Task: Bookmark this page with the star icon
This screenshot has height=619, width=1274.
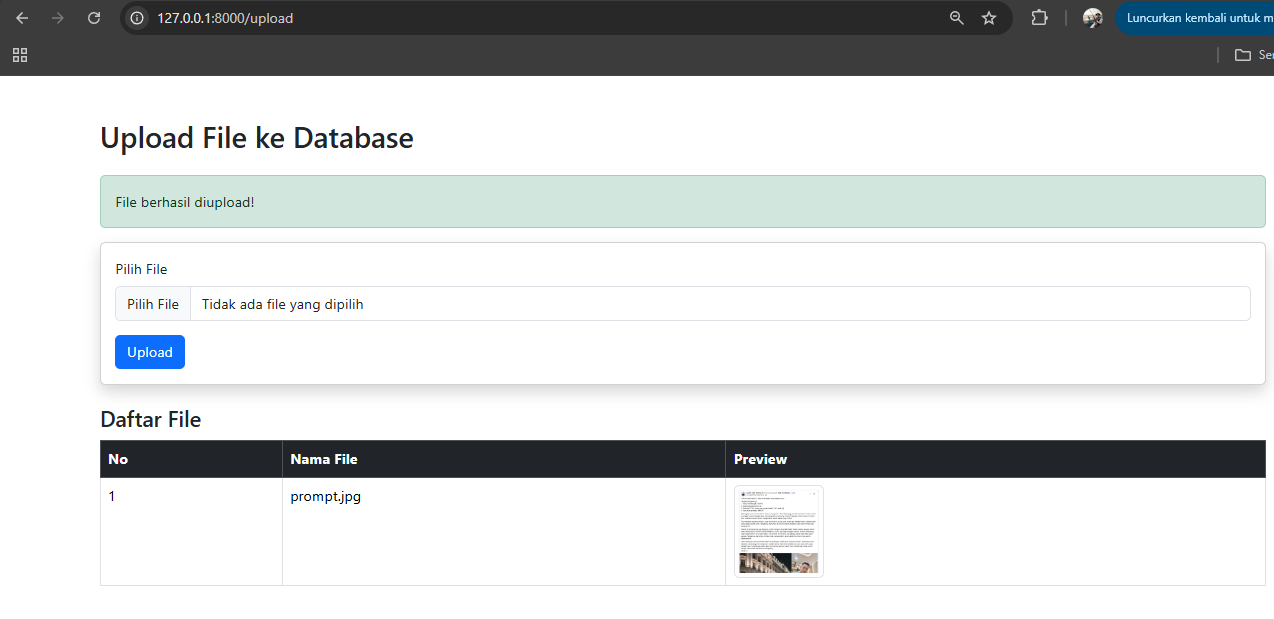Action: [989, 18]
